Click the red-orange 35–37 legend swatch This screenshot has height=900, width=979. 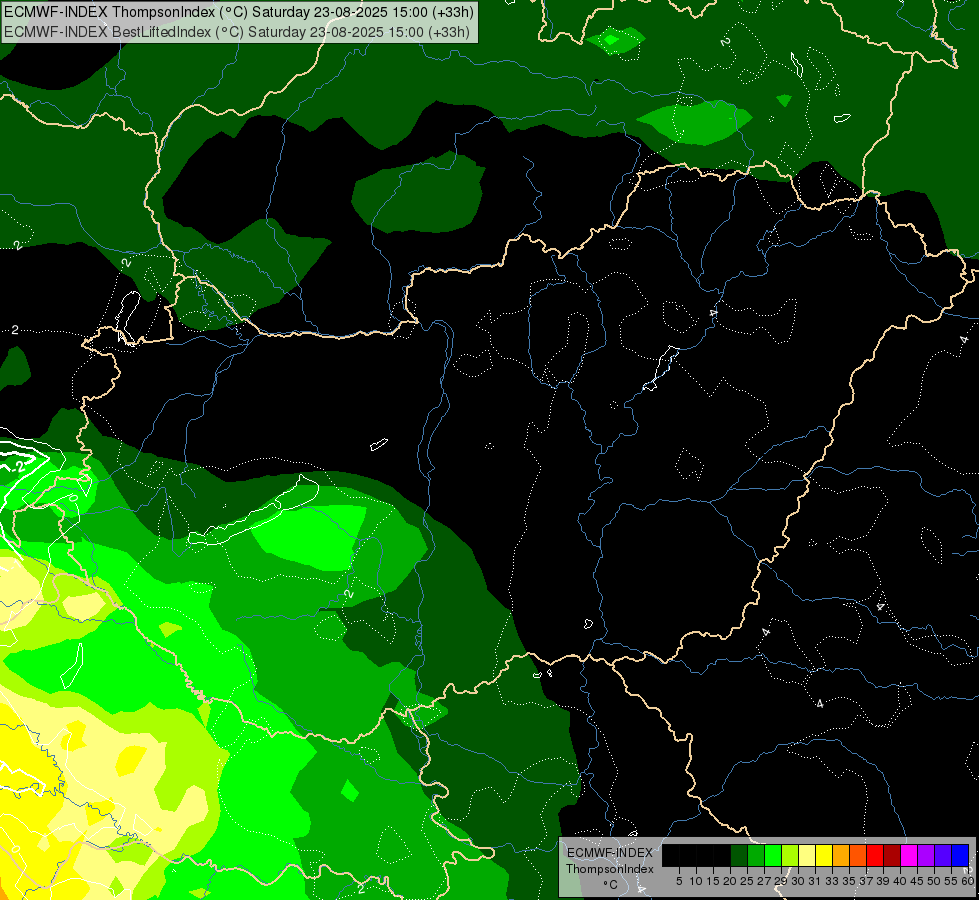click(858, 855)
